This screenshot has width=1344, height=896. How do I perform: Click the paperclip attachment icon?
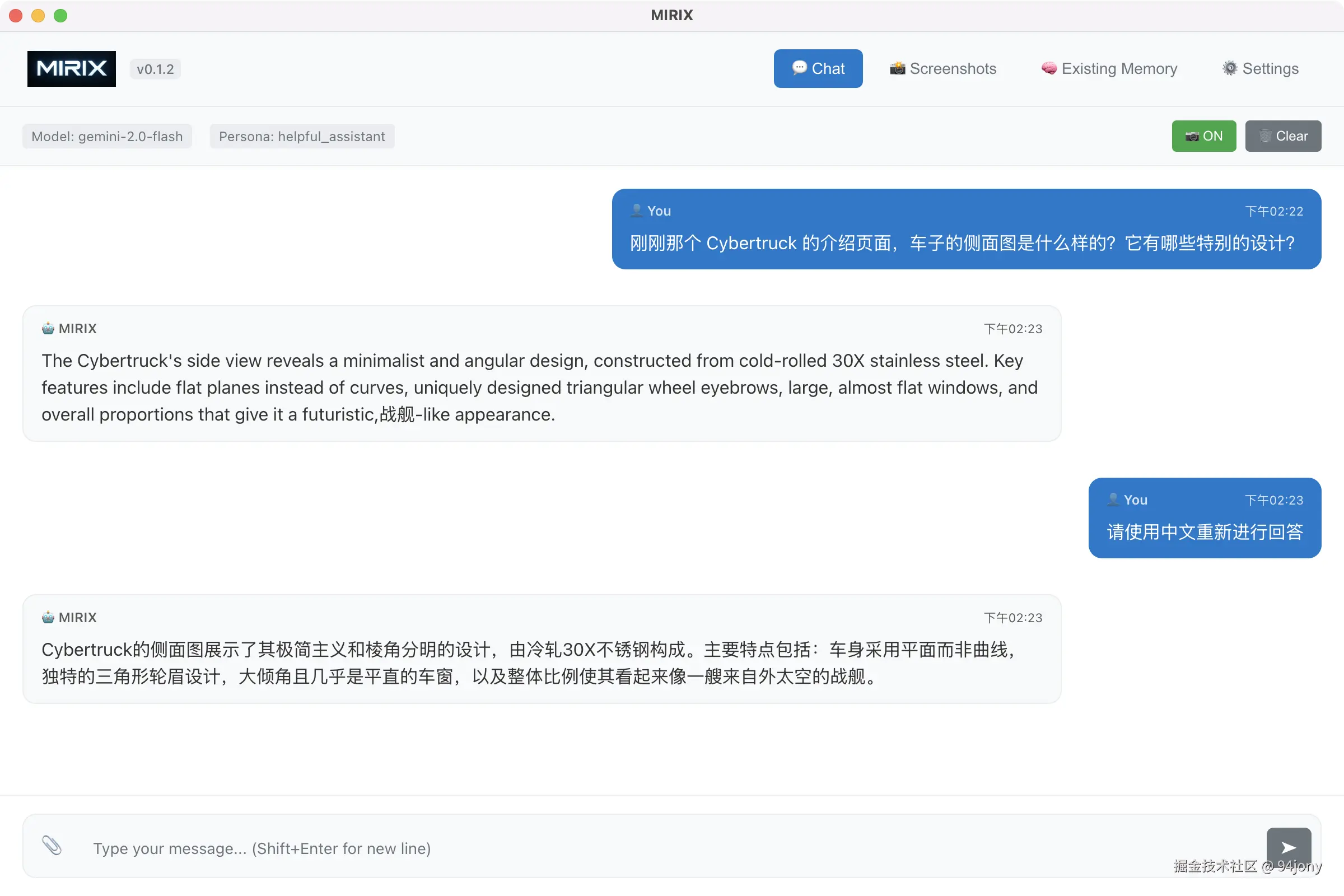[x=52, y=845]
